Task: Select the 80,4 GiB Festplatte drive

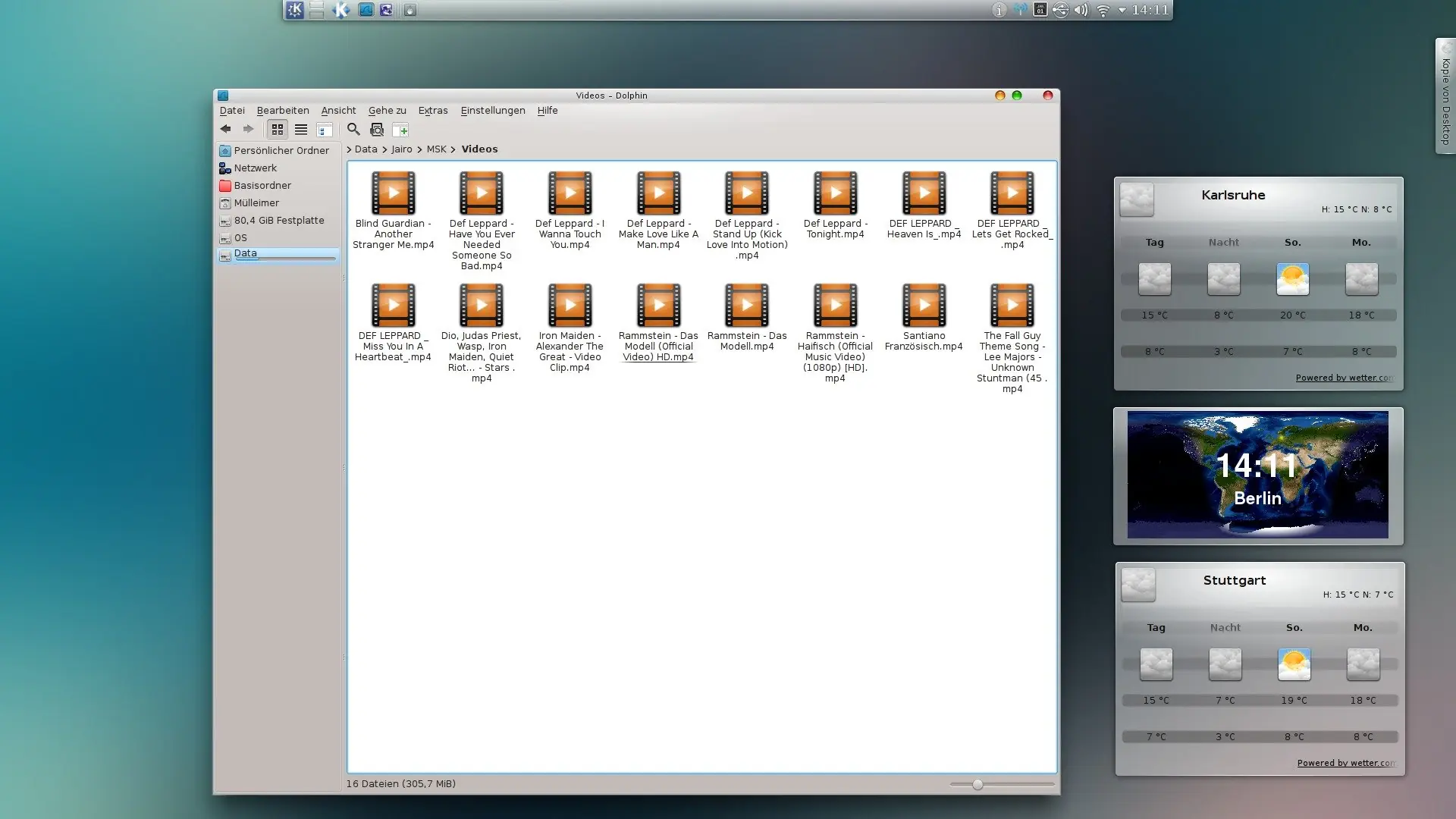Action: pos(278,221)
